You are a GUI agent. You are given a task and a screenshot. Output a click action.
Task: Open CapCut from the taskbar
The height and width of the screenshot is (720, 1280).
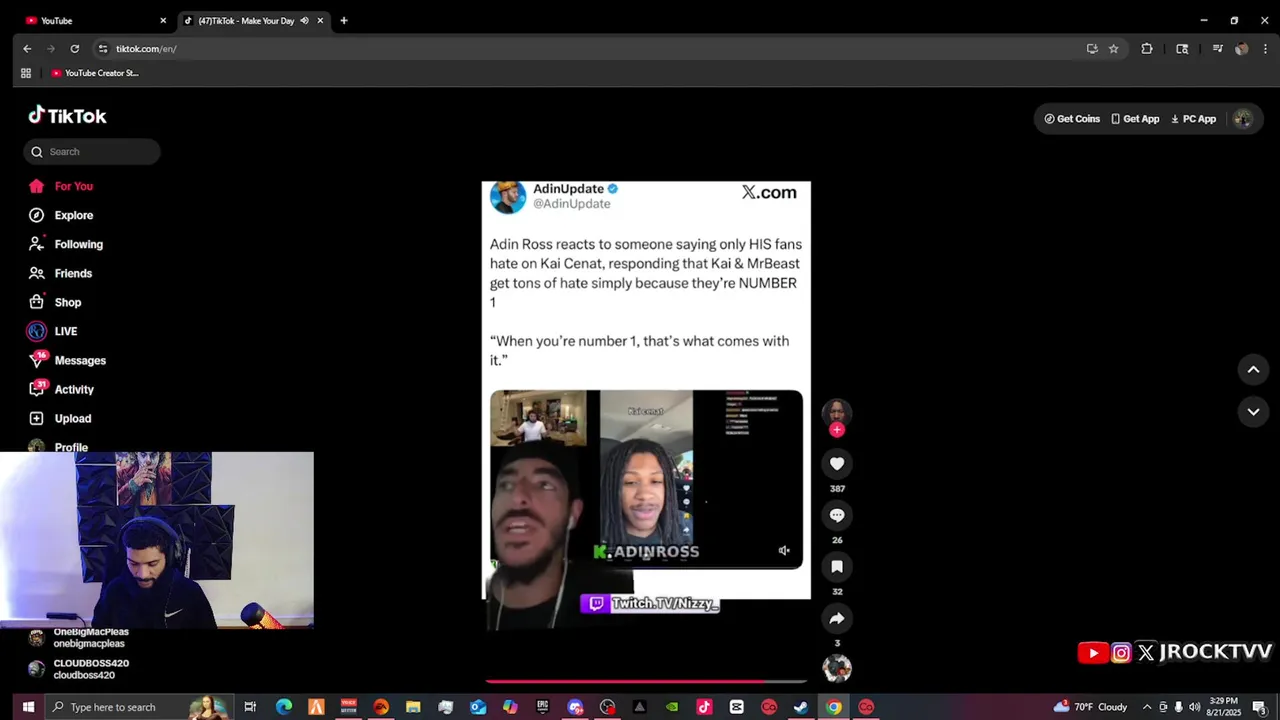tap(737, 707)
